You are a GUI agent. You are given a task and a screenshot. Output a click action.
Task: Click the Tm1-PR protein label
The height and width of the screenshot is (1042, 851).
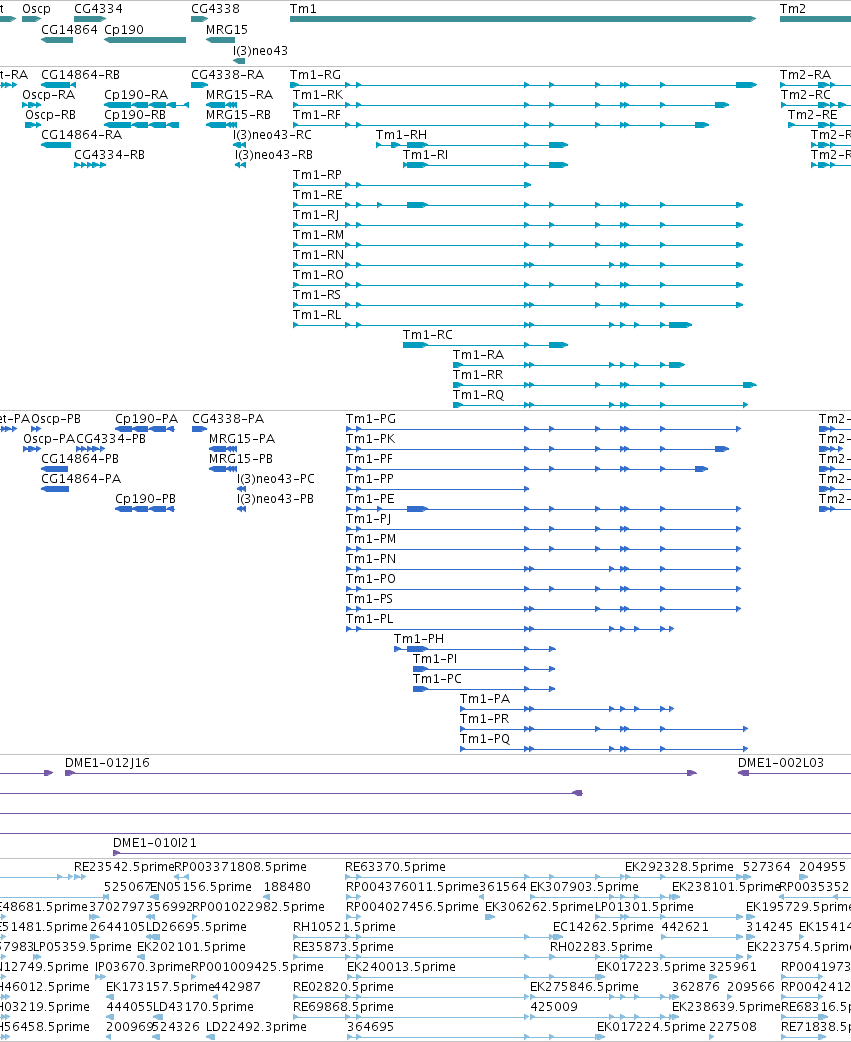click(485, 718)
